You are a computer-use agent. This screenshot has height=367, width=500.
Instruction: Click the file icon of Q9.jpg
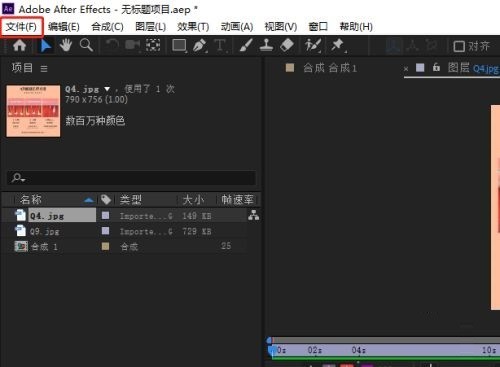pyautogui.click(x=21, y=231)
